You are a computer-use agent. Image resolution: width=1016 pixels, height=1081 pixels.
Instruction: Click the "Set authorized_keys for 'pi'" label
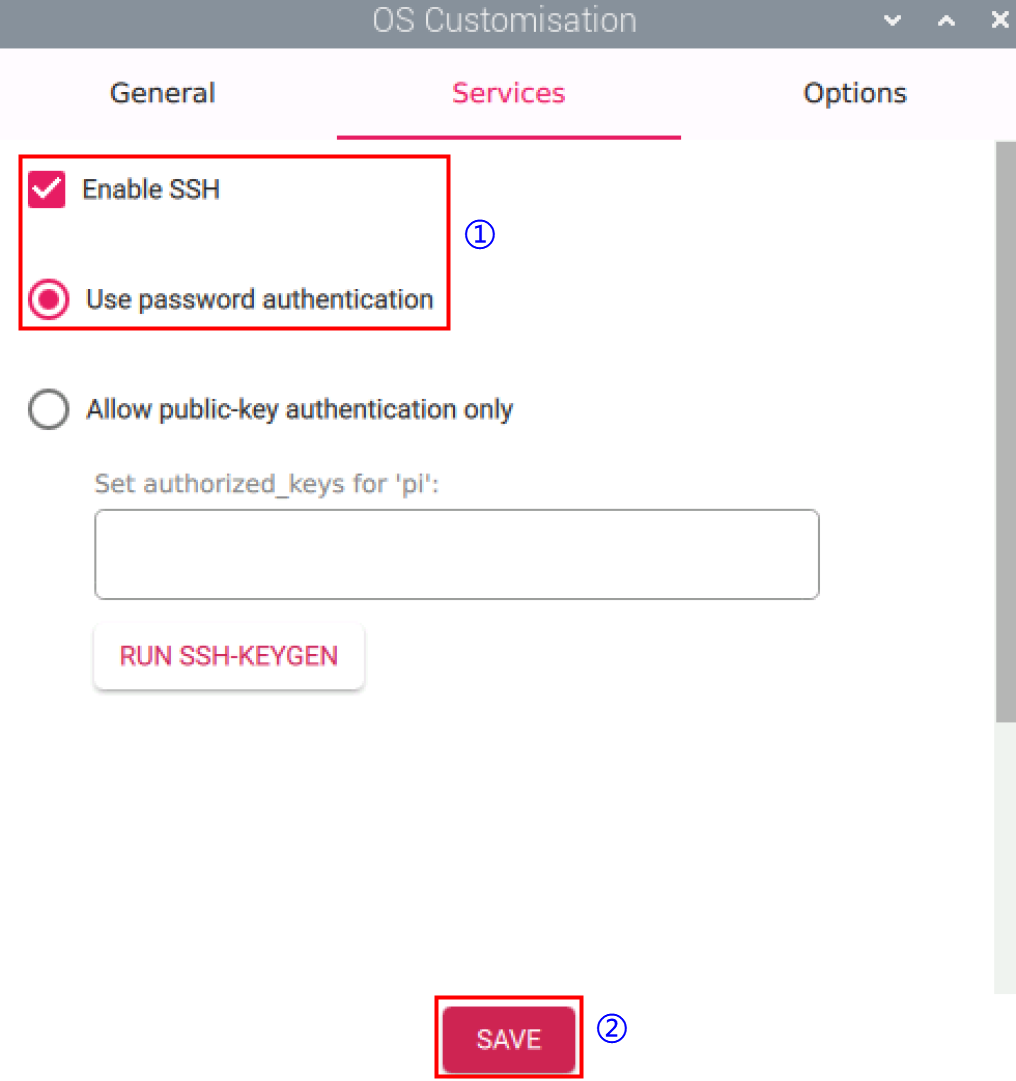268,485
